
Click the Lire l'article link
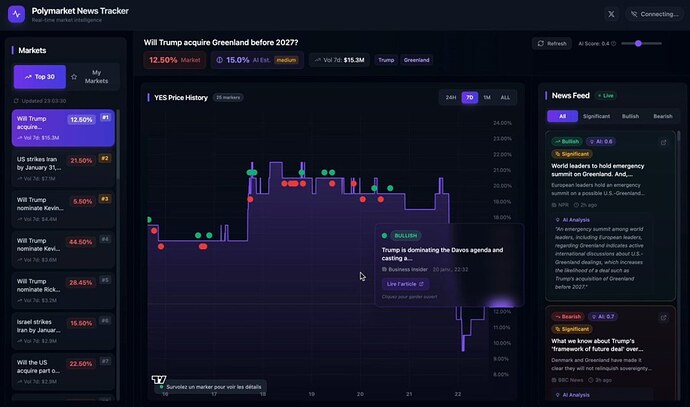[x=405, y=284]
